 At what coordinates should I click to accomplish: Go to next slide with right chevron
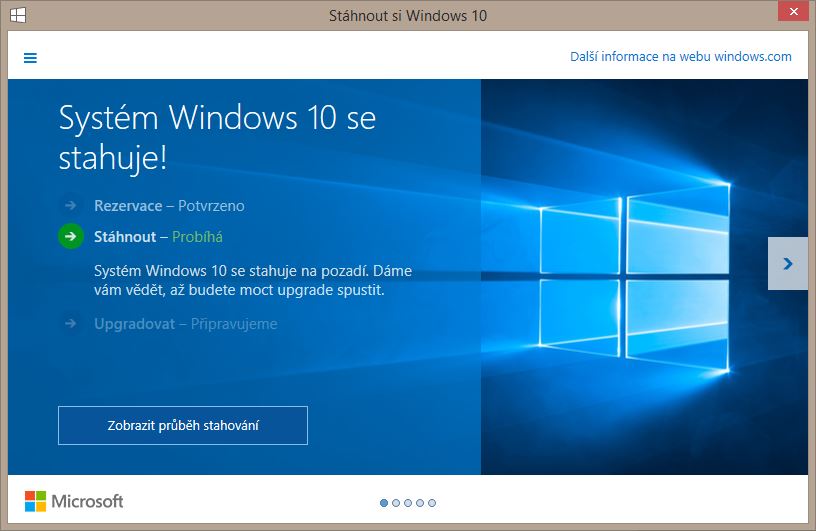coord(788,263)
